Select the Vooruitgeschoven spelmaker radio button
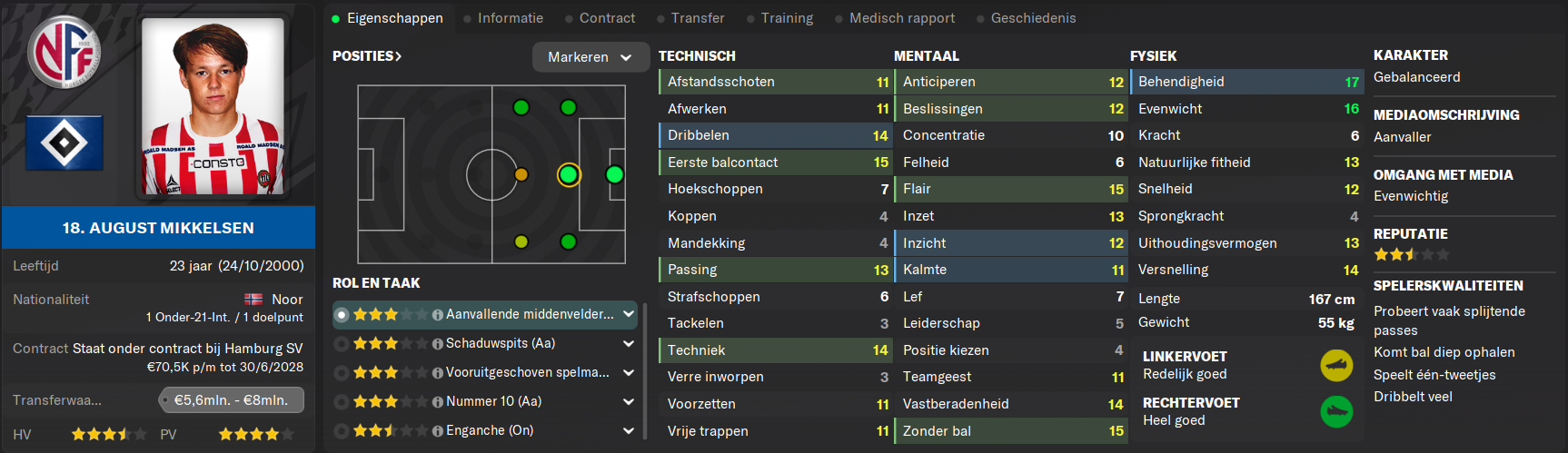Screen dimensions: 1568x453 [x=342, y=373]
